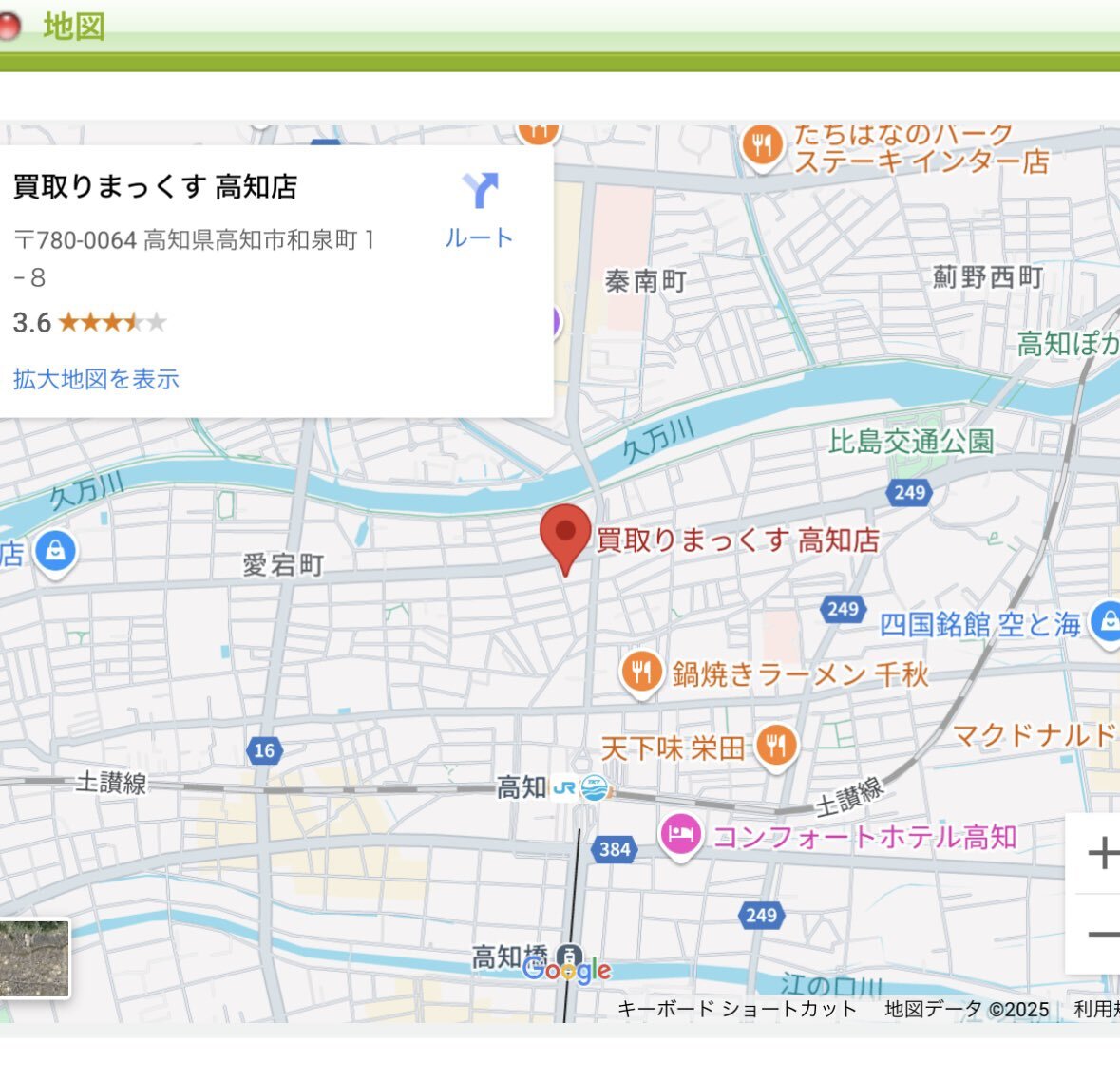Select the tram icon beside 高知 station
Viewport: 1120px width, 1080px height.
(595, 787)
